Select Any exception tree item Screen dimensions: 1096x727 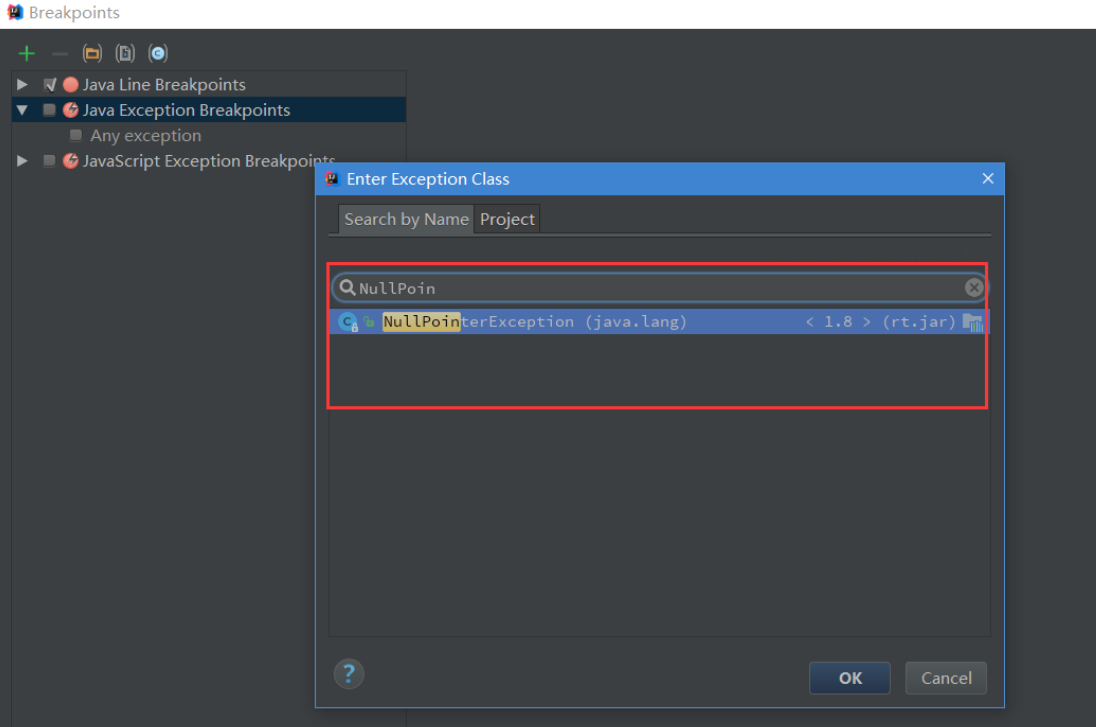point(145,136)
